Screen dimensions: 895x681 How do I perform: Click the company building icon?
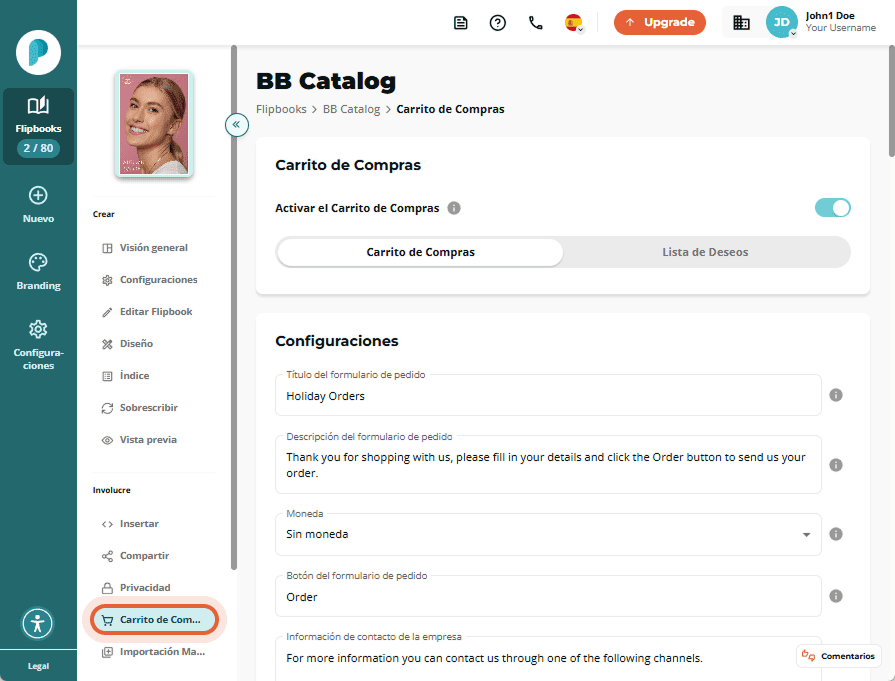741,23
